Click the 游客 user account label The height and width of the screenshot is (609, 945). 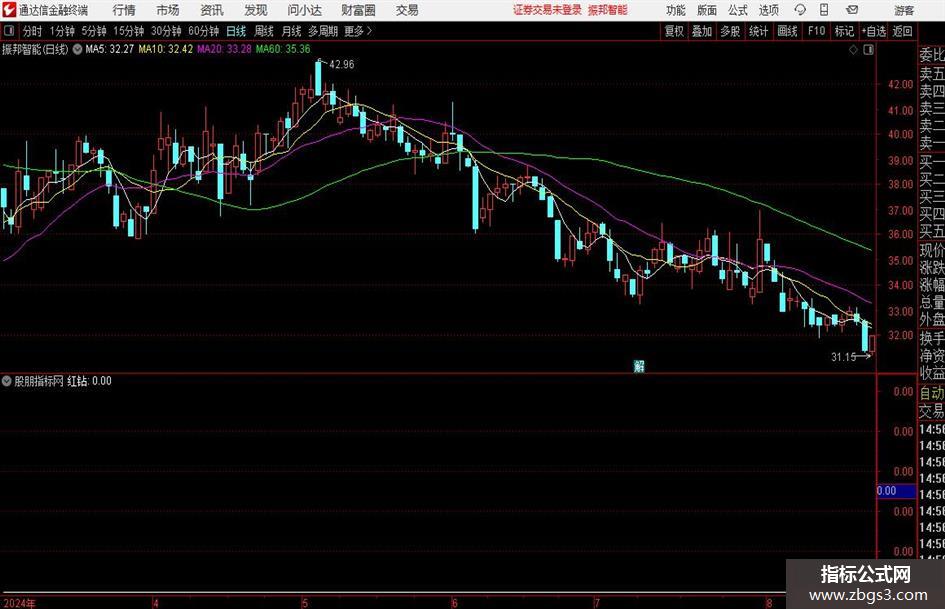coord(904,10)
